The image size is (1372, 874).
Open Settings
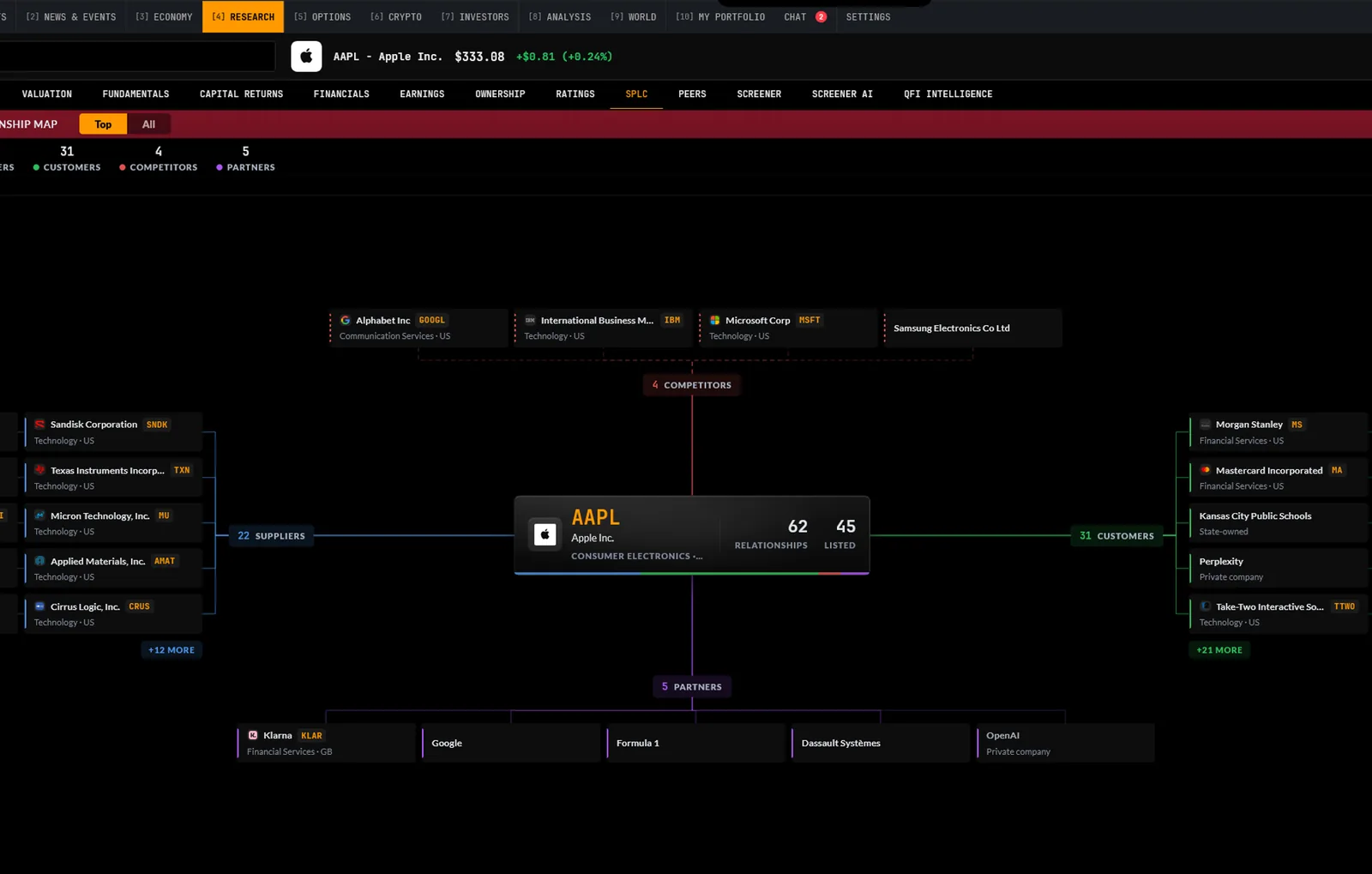point(868,17)
